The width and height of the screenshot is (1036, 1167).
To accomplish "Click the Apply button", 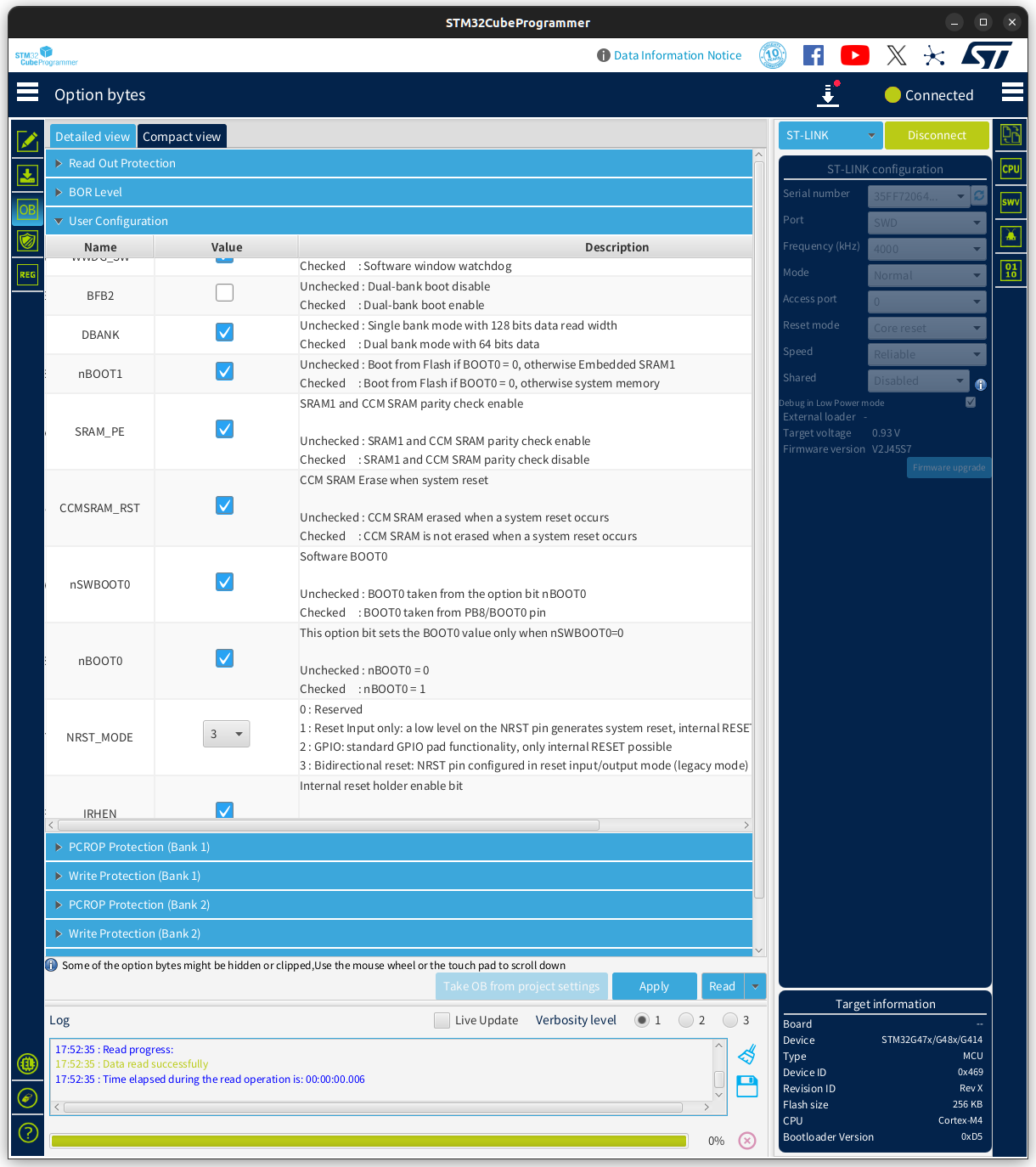I will point(654,986).
